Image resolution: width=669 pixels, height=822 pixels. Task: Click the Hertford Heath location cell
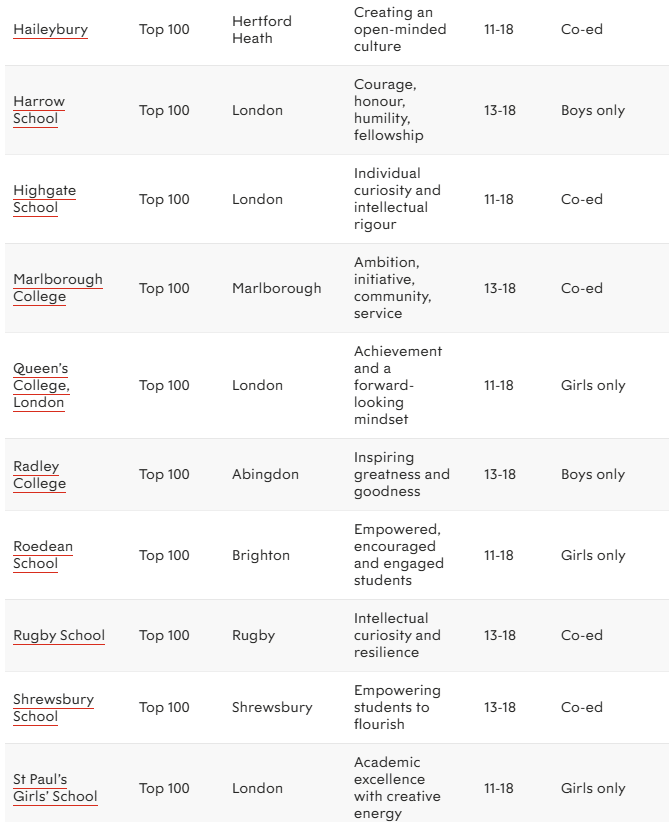(x=262, y=29)
